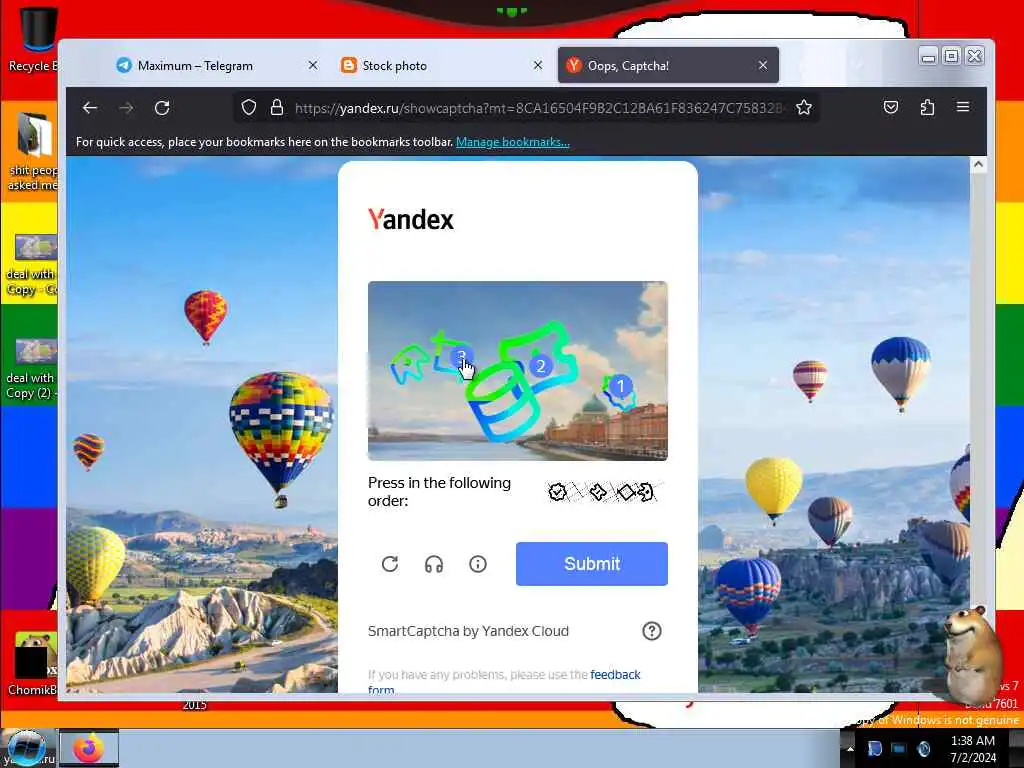Close the Oops, Captcha! tab
The image size is (1024, 768).
pos(763,65)
